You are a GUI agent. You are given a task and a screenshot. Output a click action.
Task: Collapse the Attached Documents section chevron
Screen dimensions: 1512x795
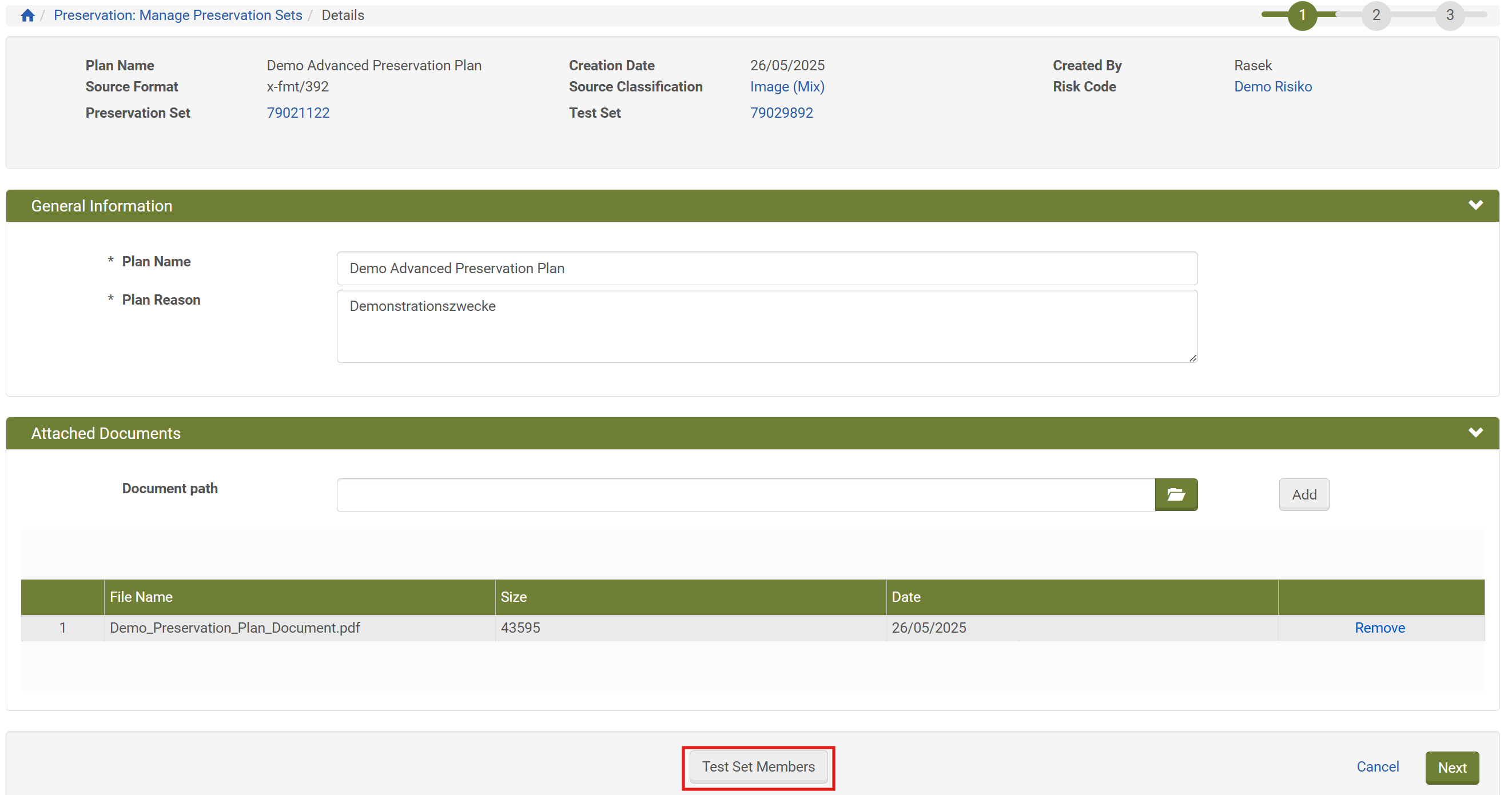(x=1475, y=433)
